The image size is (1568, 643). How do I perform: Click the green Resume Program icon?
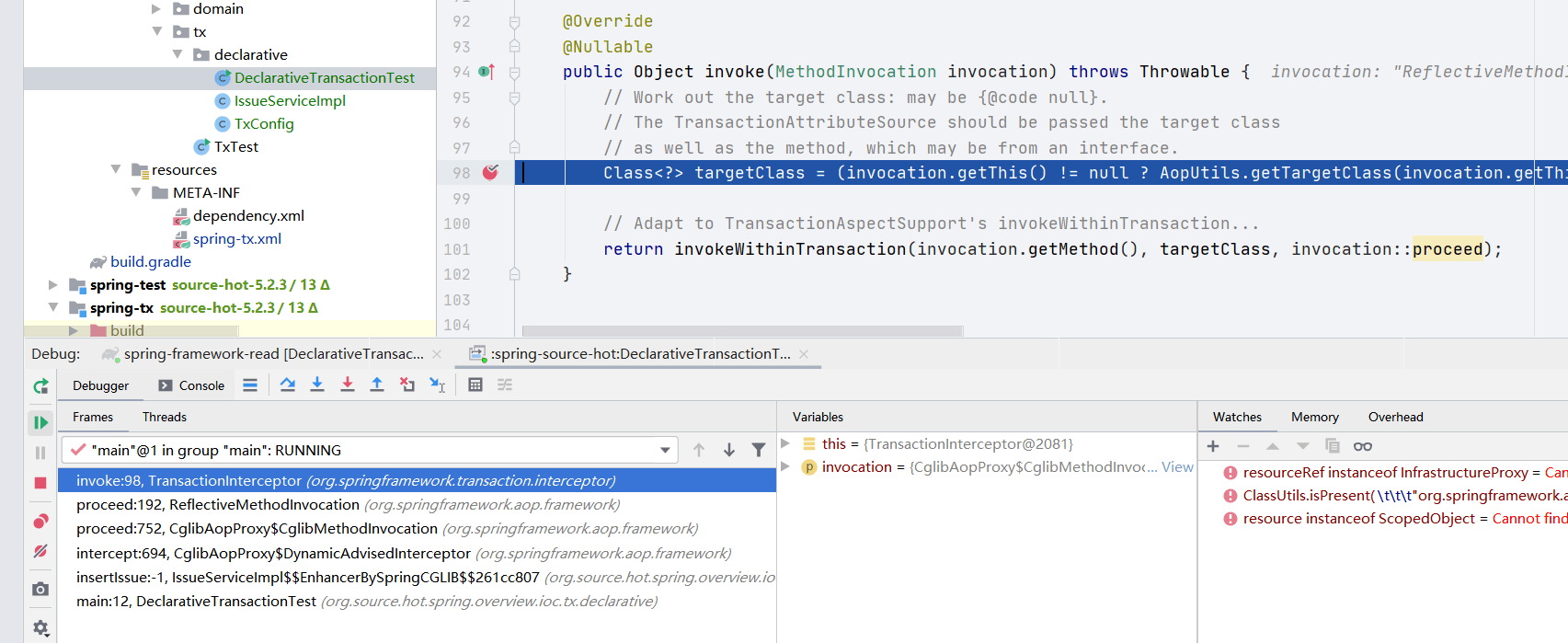point(40,422)
